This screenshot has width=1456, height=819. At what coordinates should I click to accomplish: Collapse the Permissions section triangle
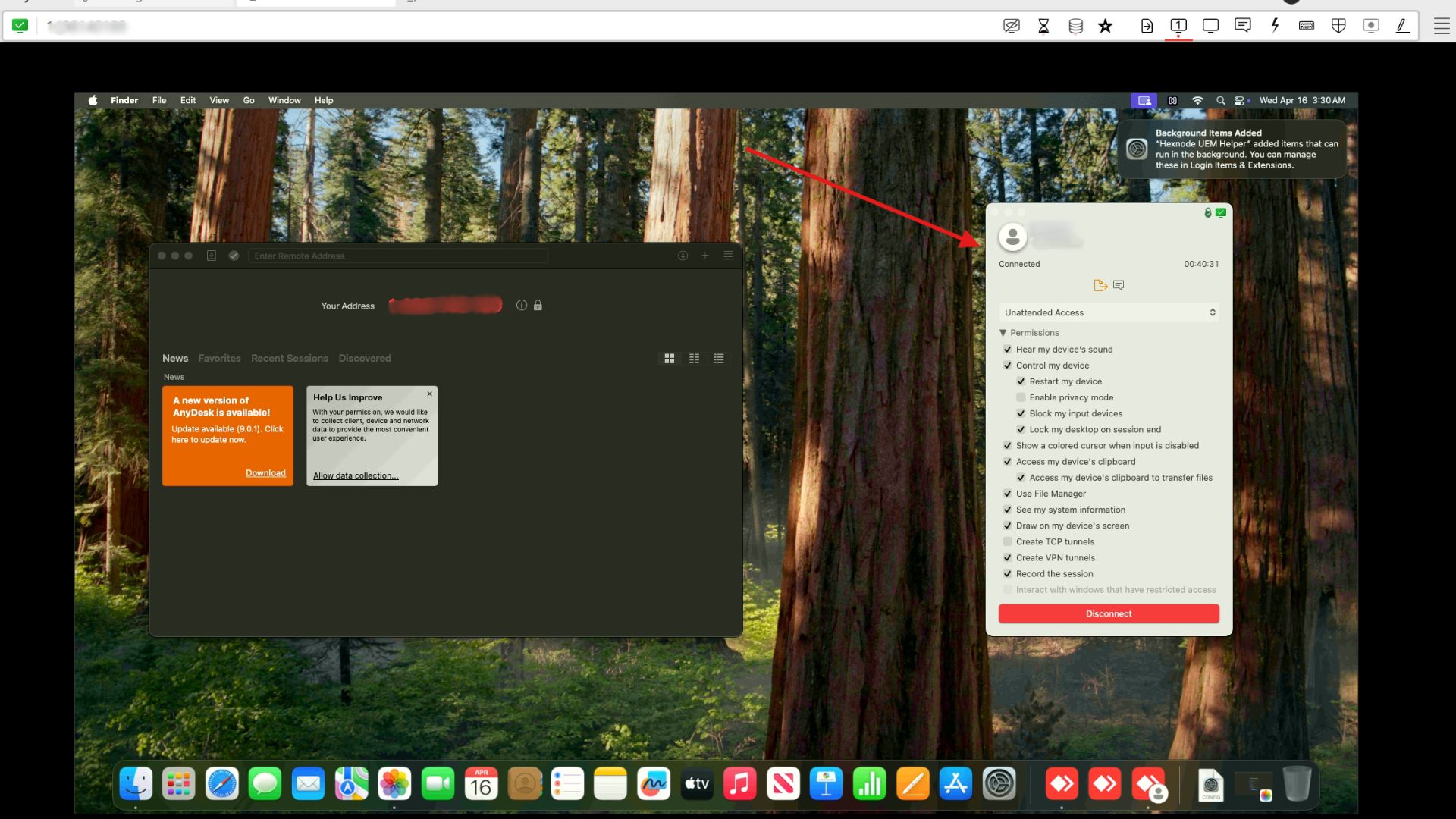pos(1003,333)
